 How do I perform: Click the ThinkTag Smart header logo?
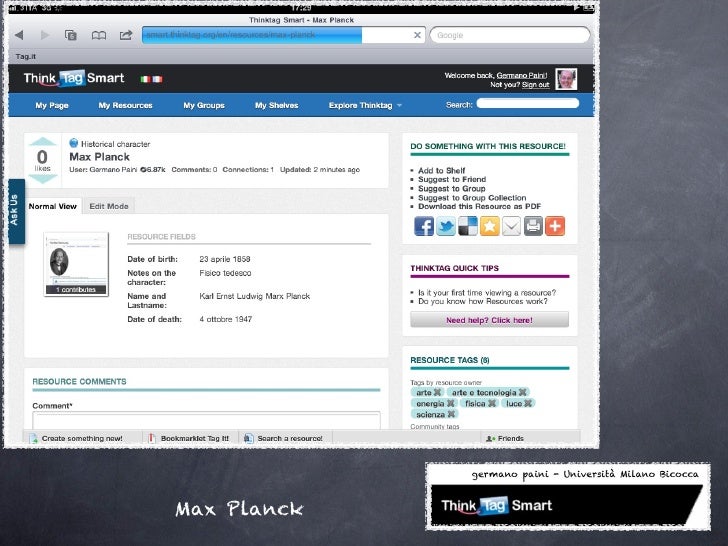click(x=74, y=78)
